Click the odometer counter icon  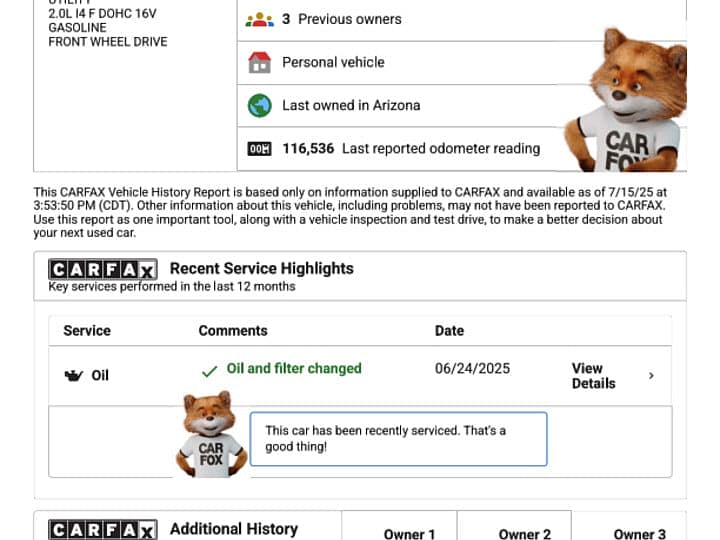click(x=259, y=149)
